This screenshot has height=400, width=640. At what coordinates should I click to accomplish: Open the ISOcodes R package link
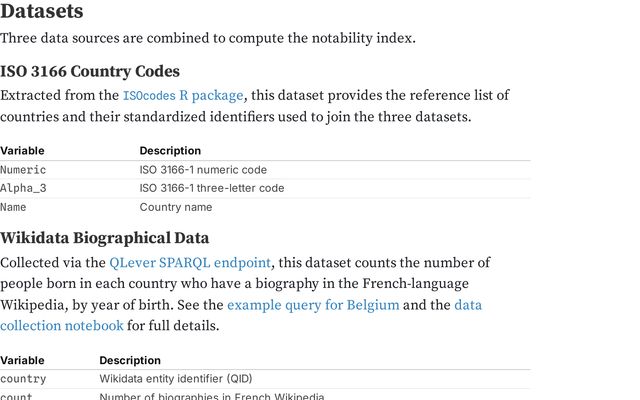click(x=182, y=96)
